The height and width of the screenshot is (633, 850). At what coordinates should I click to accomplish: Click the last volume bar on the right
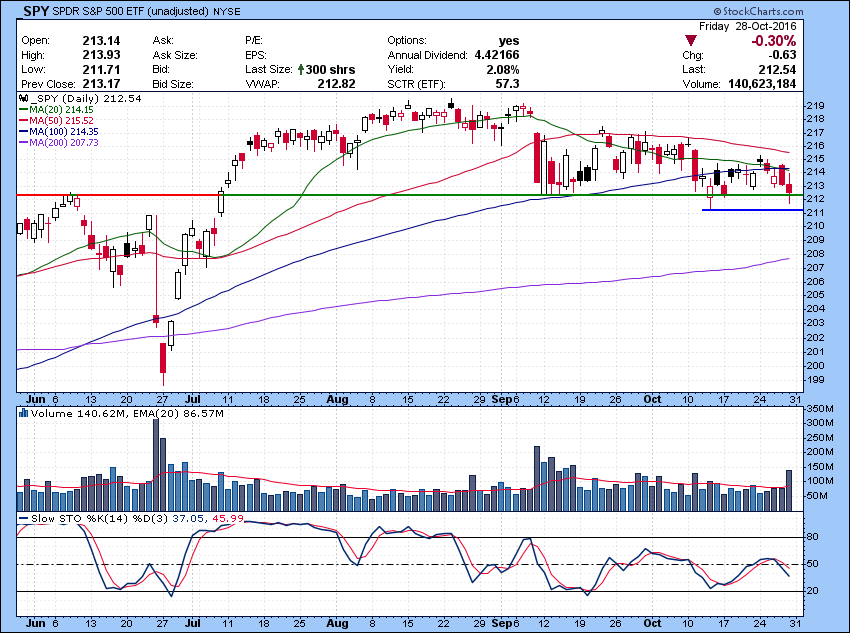click(789, 490)
